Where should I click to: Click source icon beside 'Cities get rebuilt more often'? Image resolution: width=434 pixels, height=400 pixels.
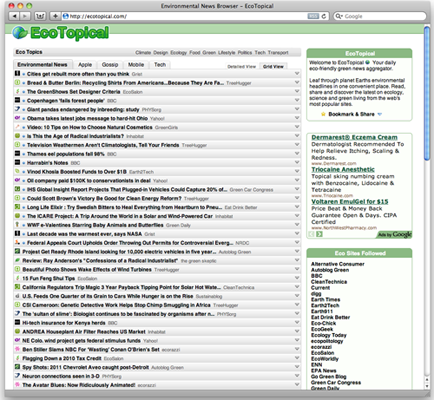17,73
